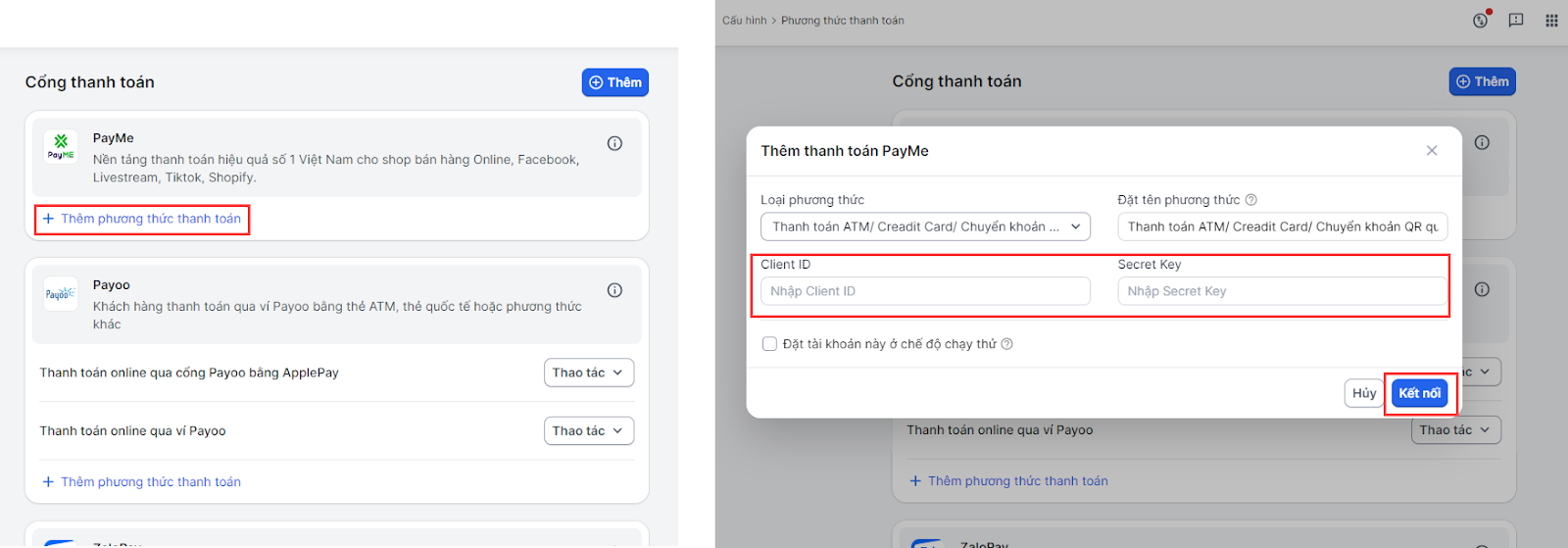
Task: Close the Thêm thanh toán PayMe dialog
Action: pos(1432,151)
